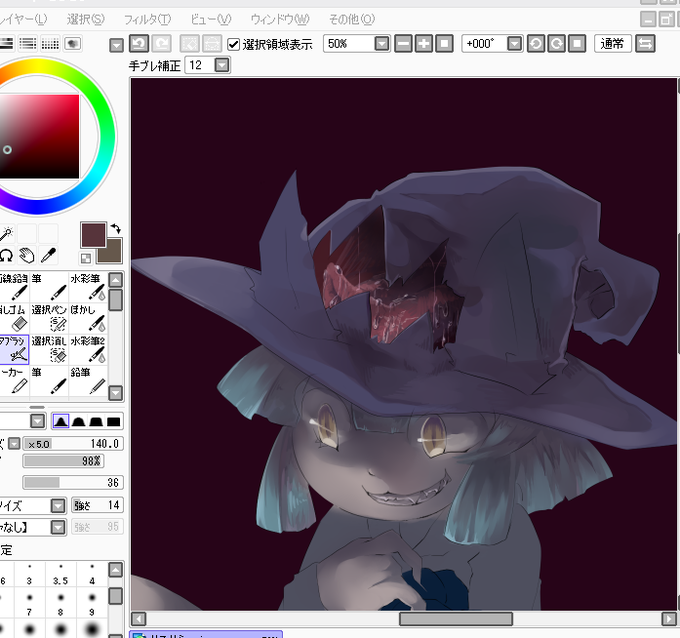The height and width of the screenshot is (638, 680).
Task: Select the Magic Wand tool
Action: (6, 233)
